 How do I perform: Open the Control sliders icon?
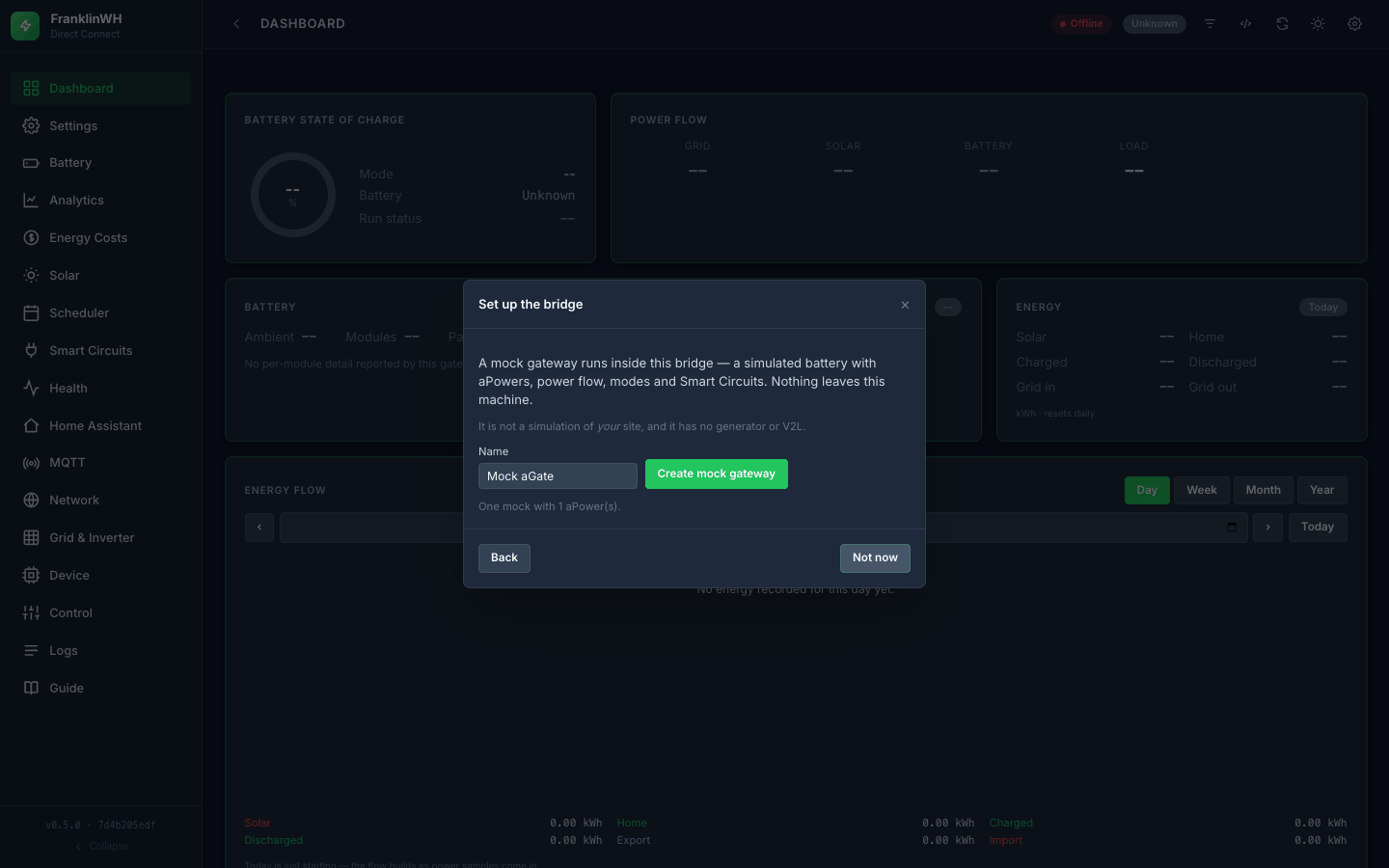coord(31,613)
